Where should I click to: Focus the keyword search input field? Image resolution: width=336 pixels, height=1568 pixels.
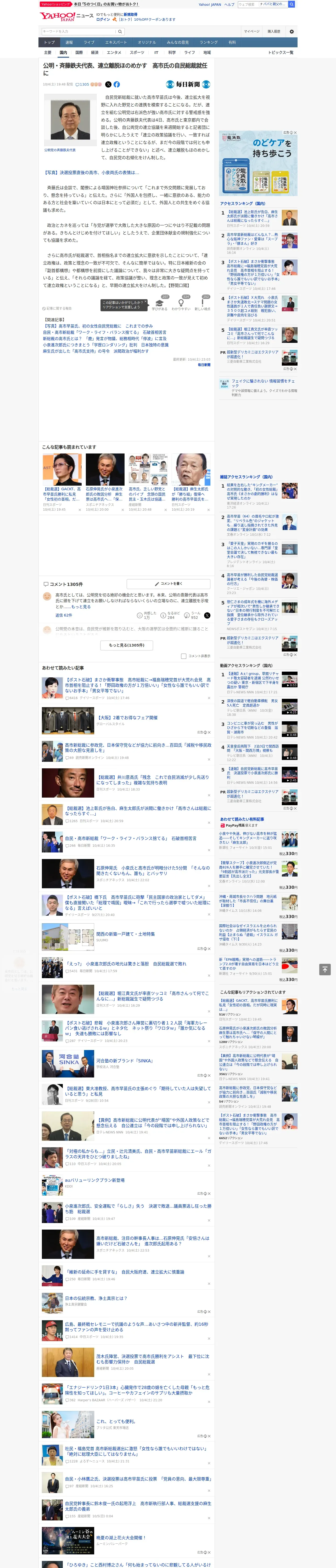tap(79, 32)
